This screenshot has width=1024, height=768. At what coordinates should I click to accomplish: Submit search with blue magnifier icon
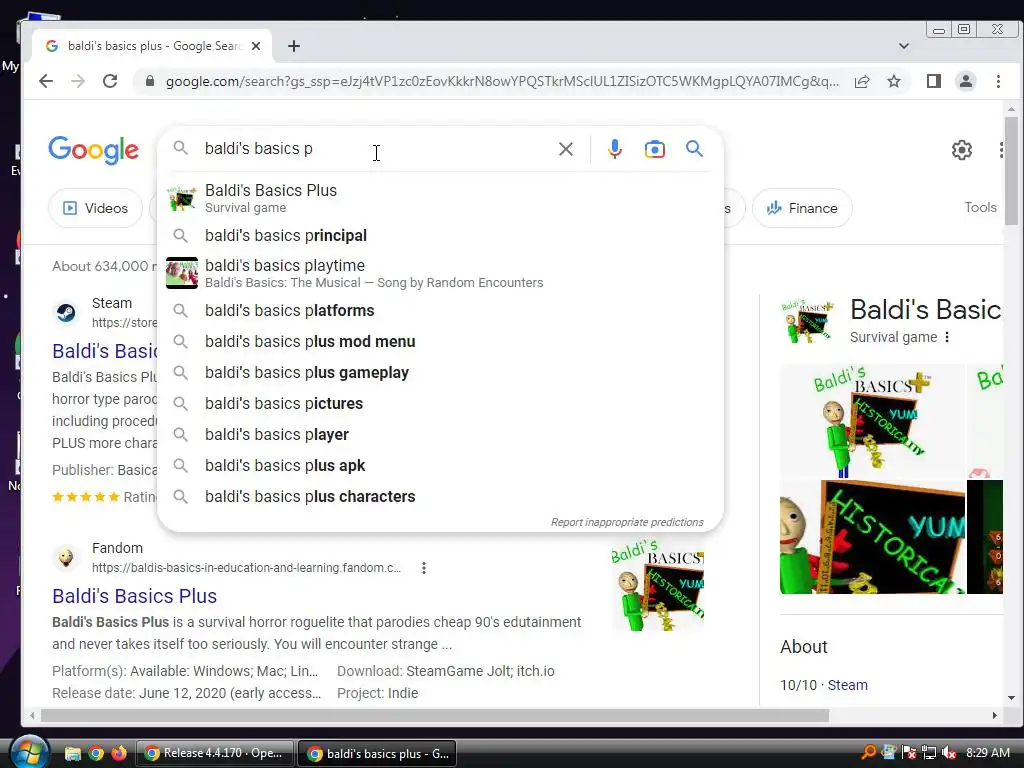coord(695,149)
